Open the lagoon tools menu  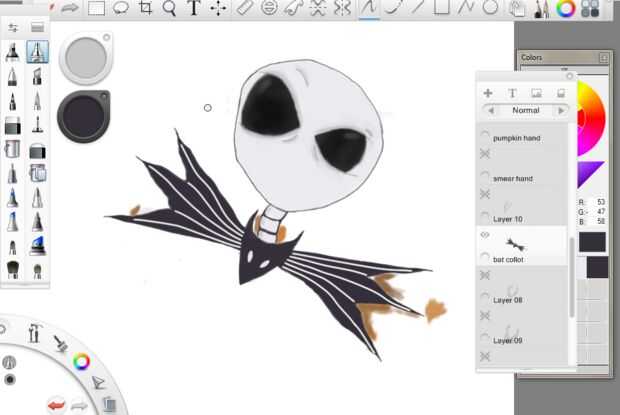tap(34, 333)
